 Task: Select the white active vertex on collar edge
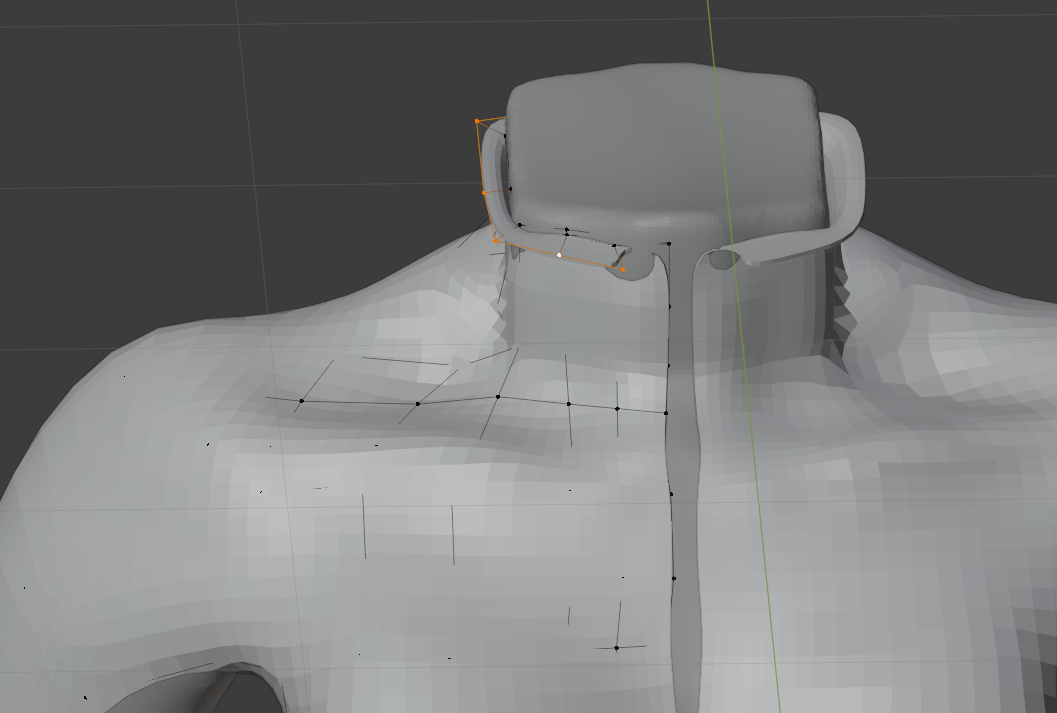pos(559,255)
